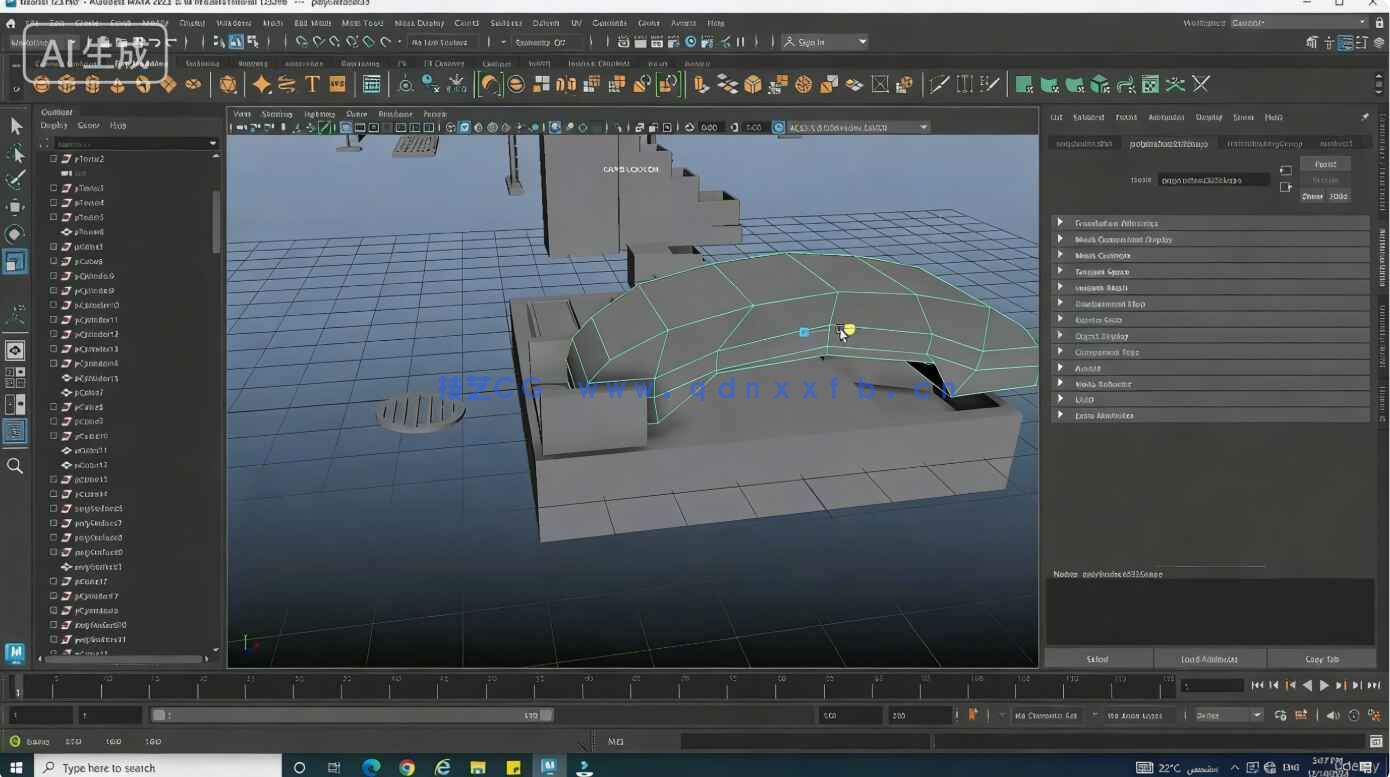Activate the Scale tool in toolbox

point(15,262)
